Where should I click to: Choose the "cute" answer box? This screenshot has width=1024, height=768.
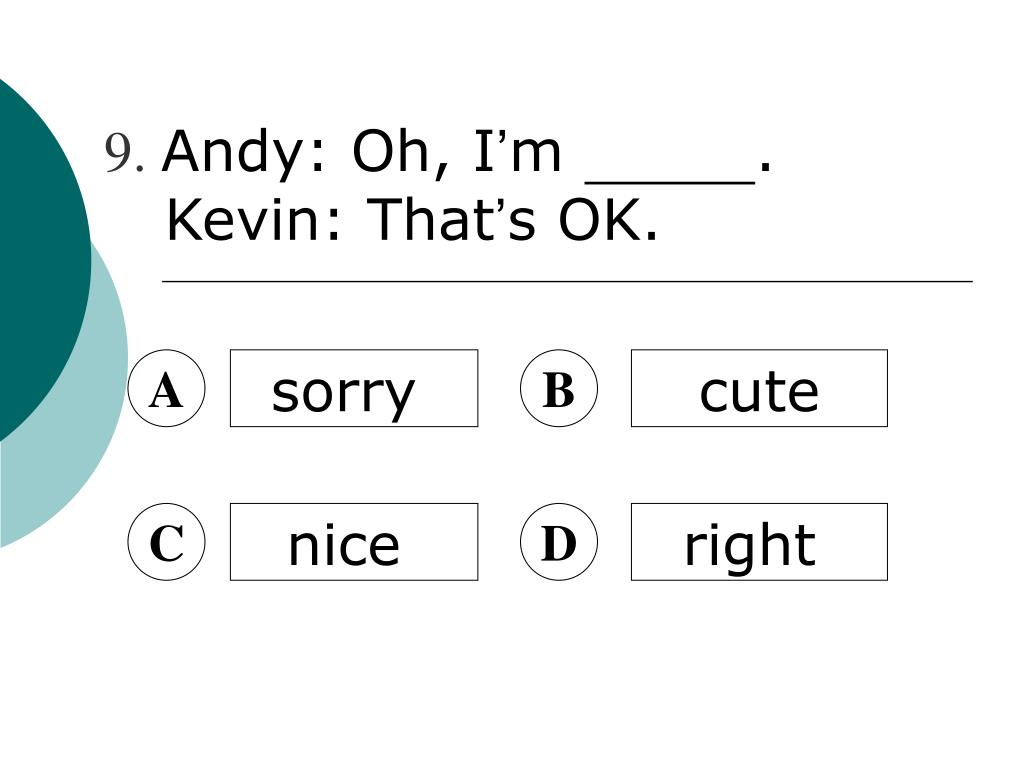pos(759,388)
